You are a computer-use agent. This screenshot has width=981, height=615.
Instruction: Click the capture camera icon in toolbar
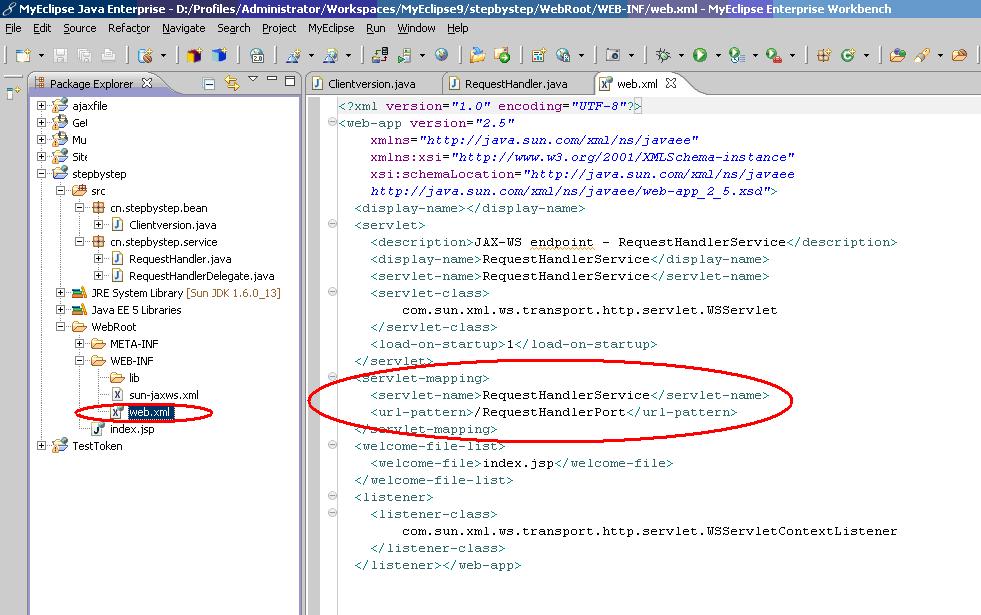pyautogui.click(x=613, y=56)
